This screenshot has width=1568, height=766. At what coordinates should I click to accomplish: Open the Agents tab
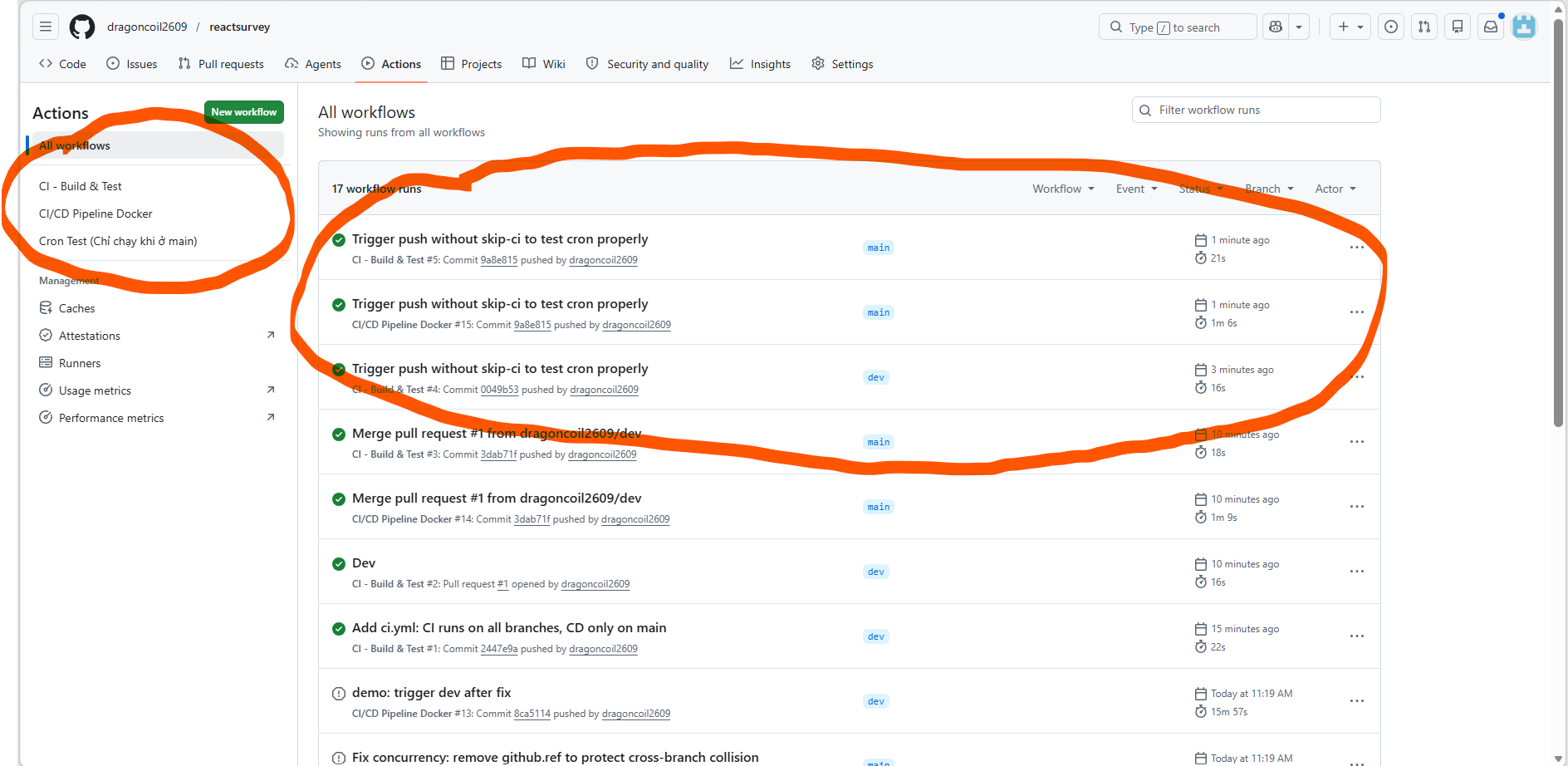pyautogui.click(x=313, y=64)
